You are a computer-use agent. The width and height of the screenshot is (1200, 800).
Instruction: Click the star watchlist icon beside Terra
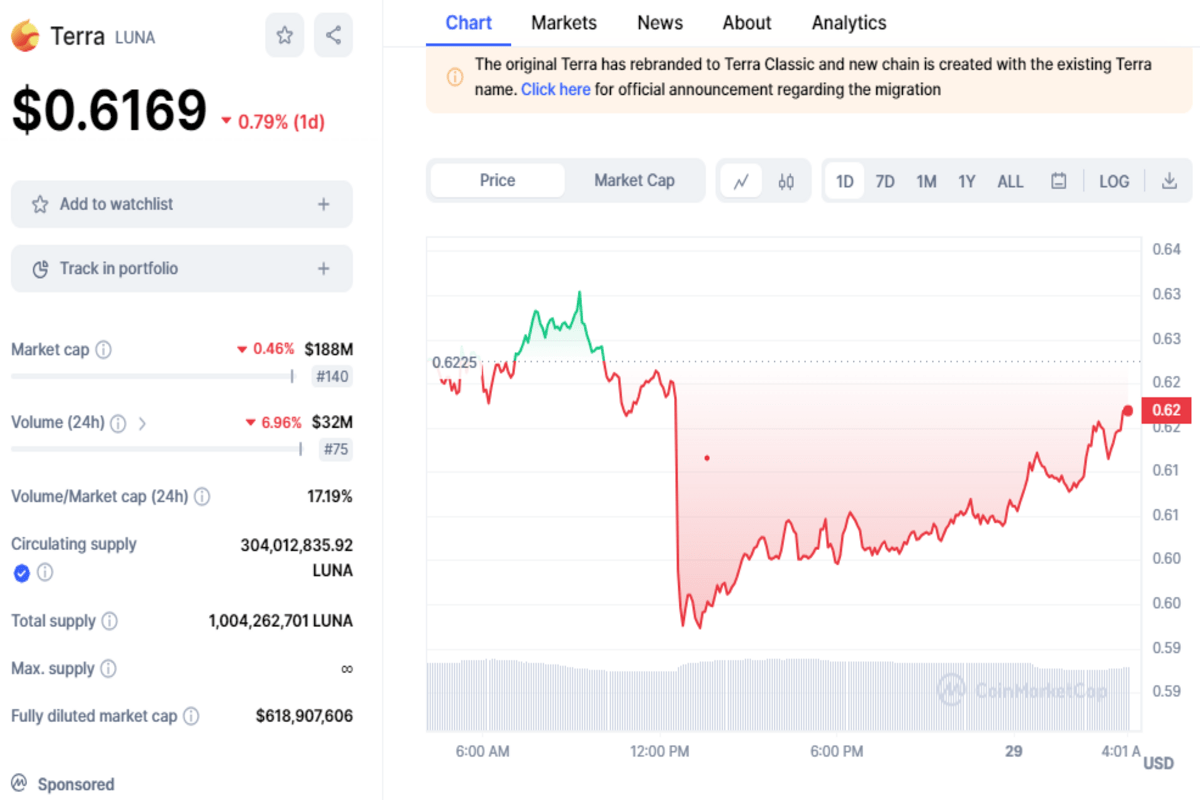(284, 35)
